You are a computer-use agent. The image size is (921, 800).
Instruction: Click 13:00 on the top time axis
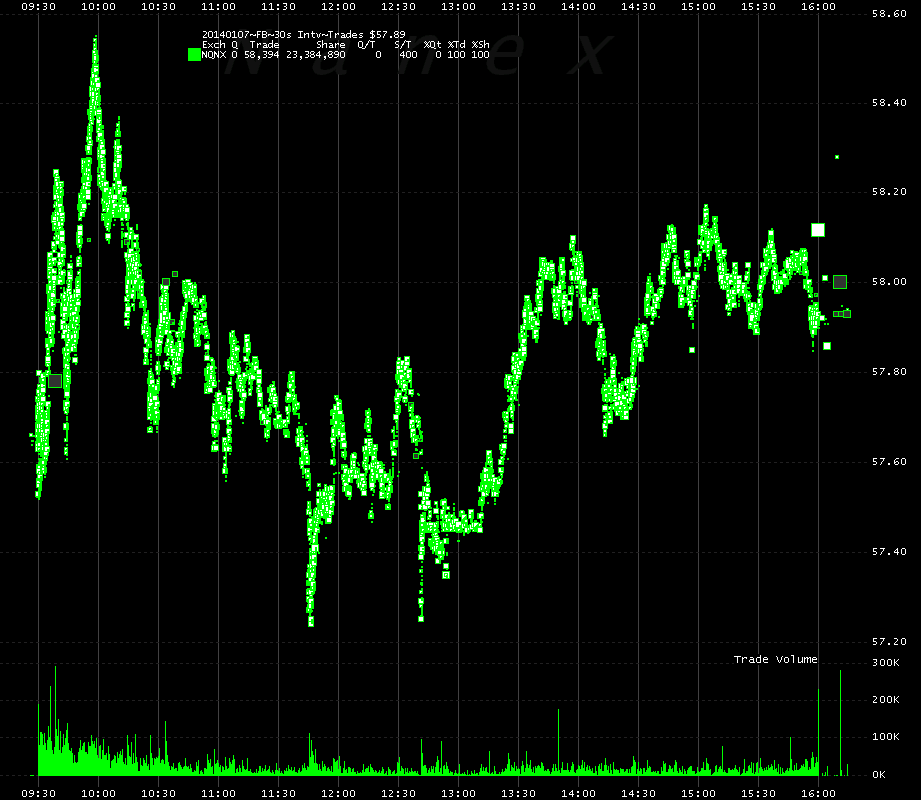pos(458,6)
